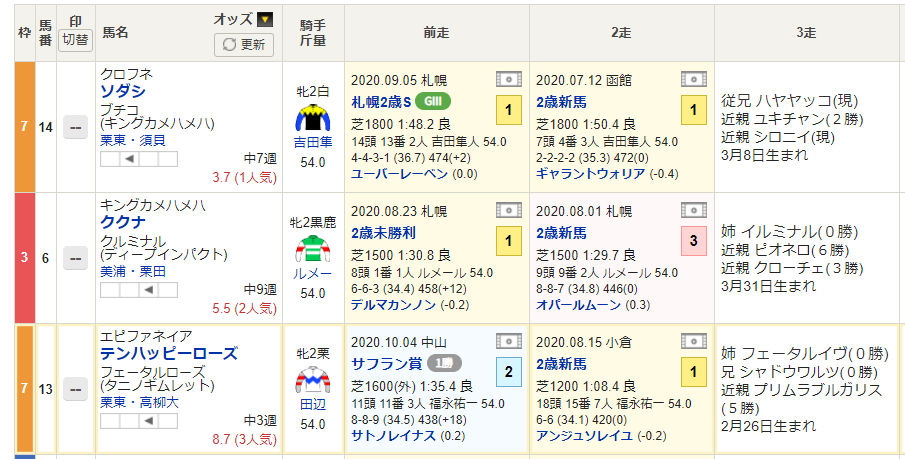The width and height of the screenshot is (905, 459).
Task: Open horse page for テンハッピーローズ
Action: coord(169,353)
